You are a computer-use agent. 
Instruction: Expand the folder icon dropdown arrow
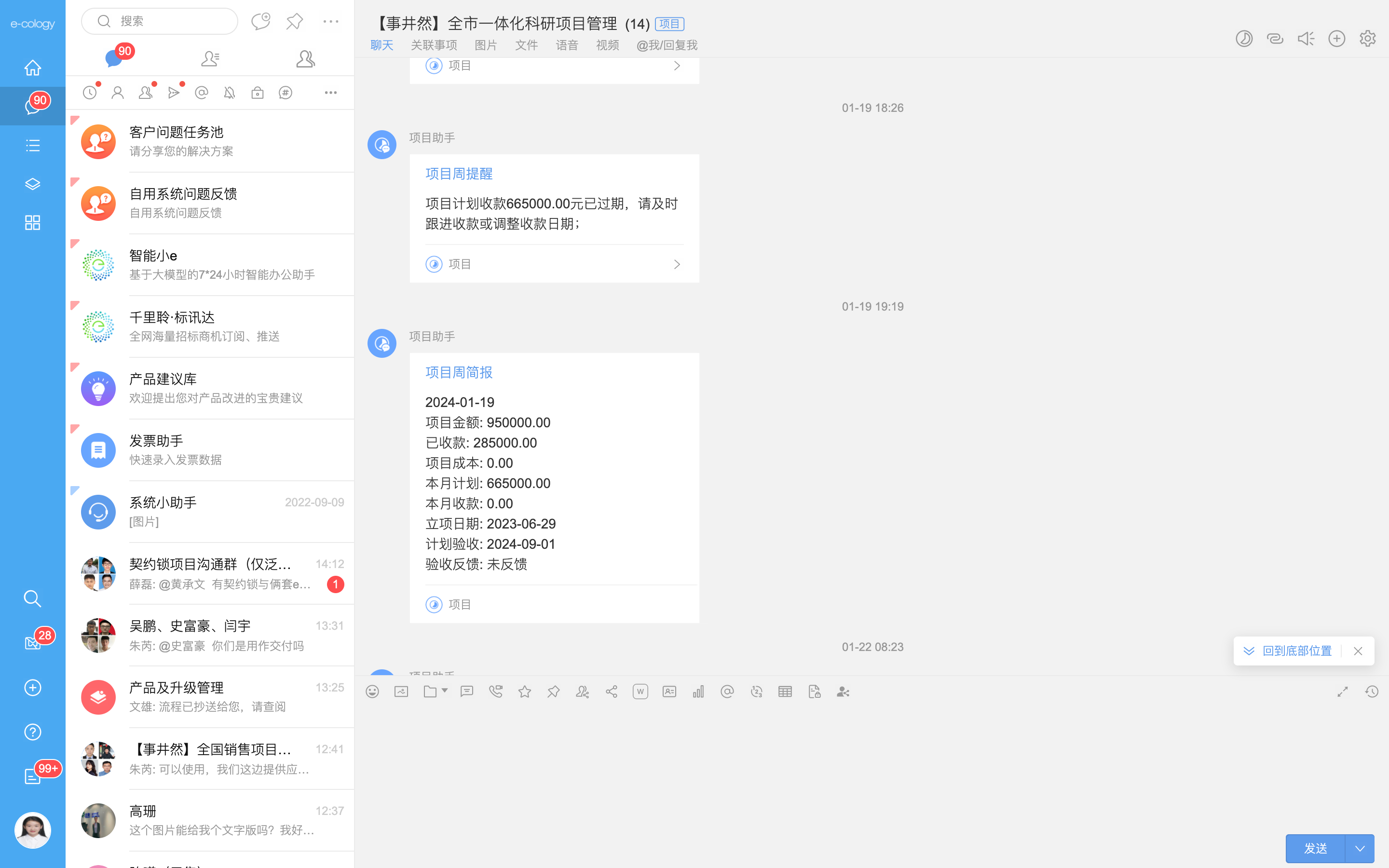[x=445, y=691]
